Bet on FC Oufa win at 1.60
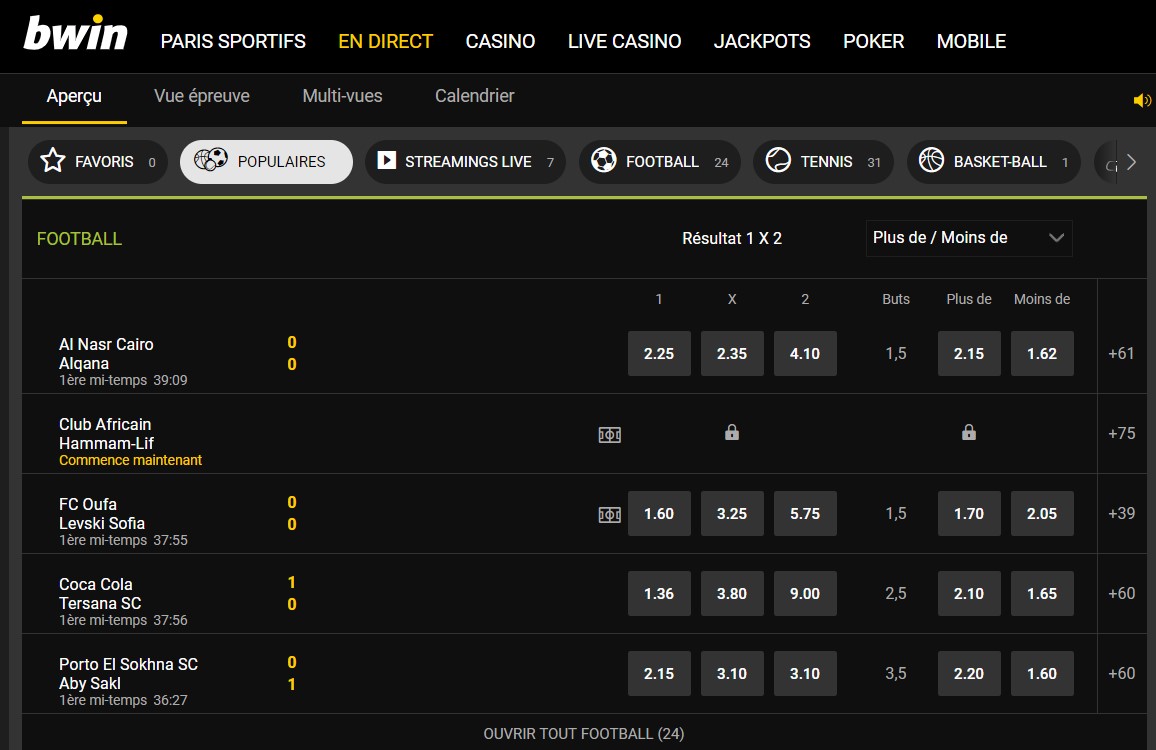The image size is (1156, 750). point(659,513)
